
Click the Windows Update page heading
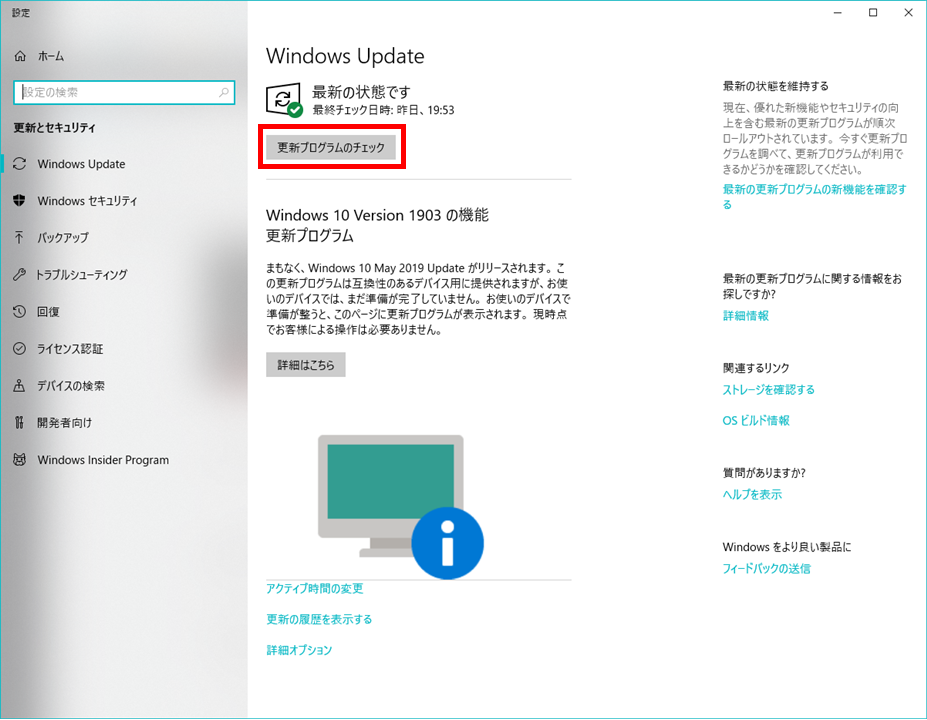pos(345,56)
